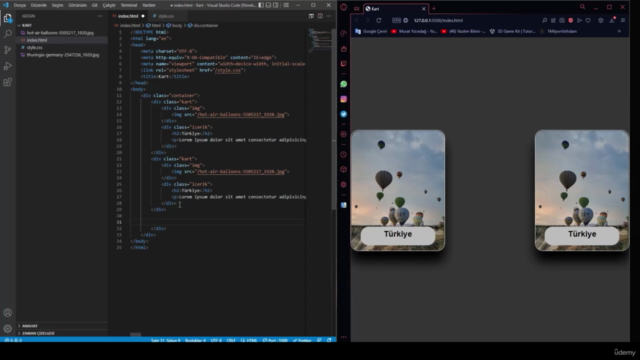The image size is (640, 360).
Task: Click the heart bookmark icon in browser toolbar
Action: (x=588, y=20)
